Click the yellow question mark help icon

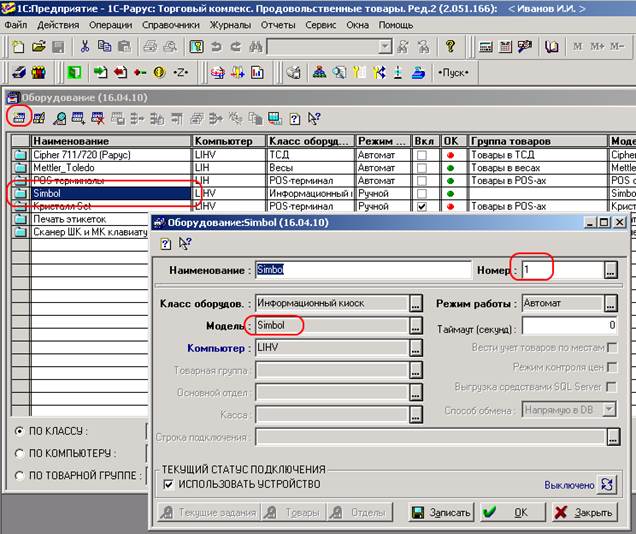point(451,47)
